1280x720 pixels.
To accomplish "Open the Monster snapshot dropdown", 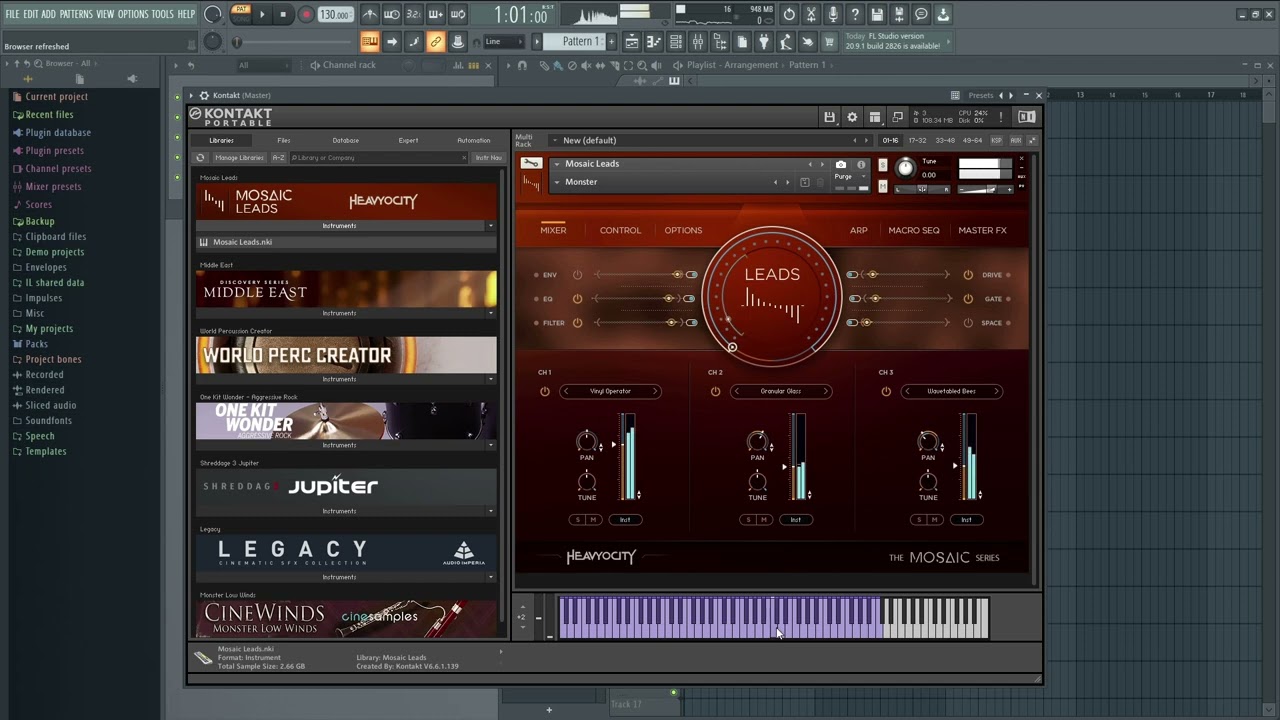I will tap(557, 182).
